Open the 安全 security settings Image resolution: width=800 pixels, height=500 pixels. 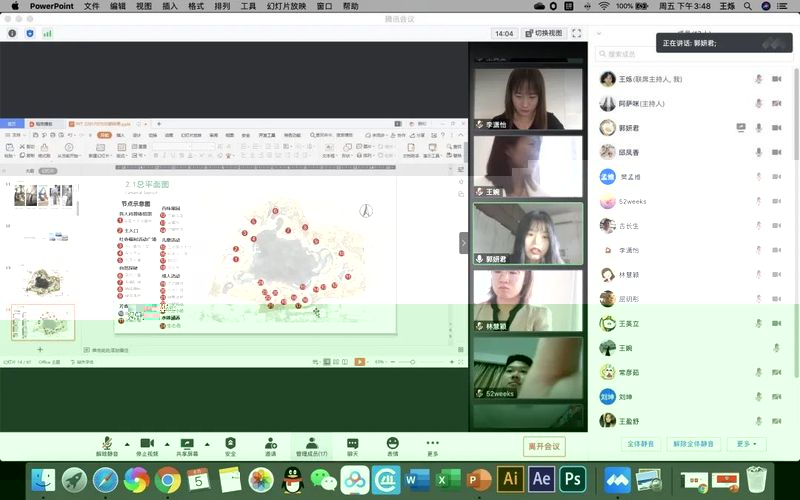pyautogui.click(x=231, y=446)
